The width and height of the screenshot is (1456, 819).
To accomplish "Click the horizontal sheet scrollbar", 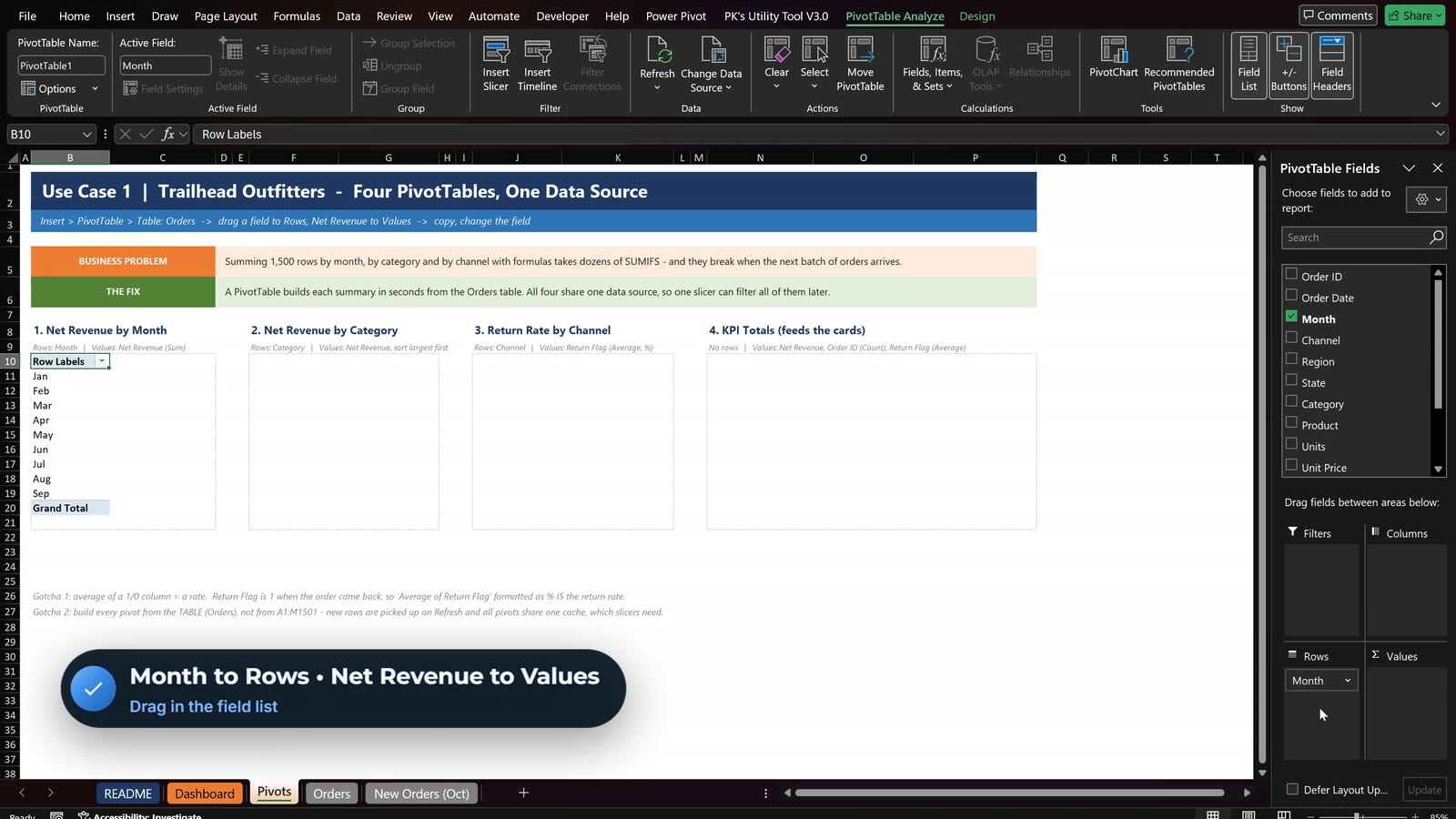I will tap(1009, 793).
